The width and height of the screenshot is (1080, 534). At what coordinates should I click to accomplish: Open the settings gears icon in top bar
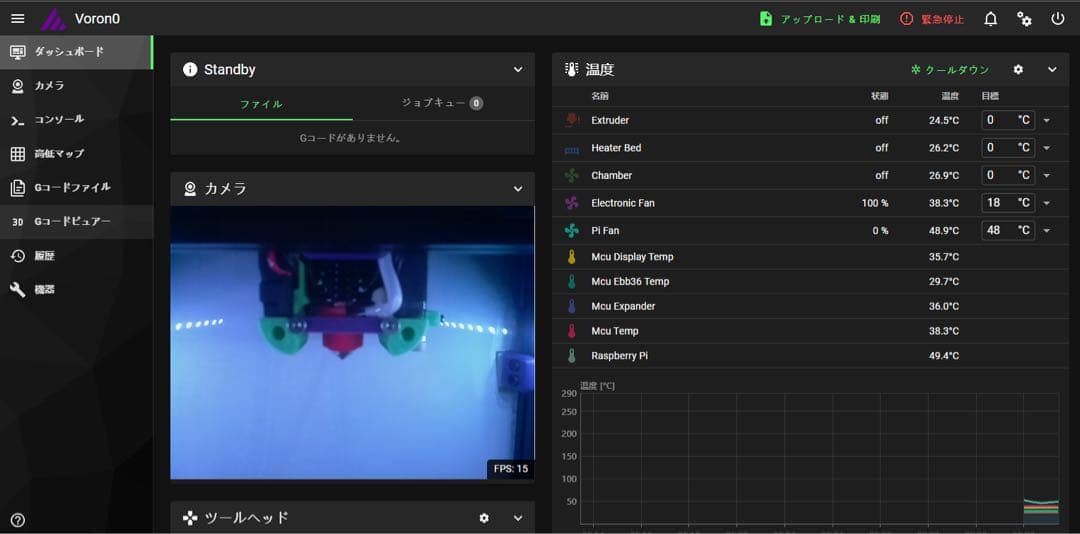coord(1024,19)
